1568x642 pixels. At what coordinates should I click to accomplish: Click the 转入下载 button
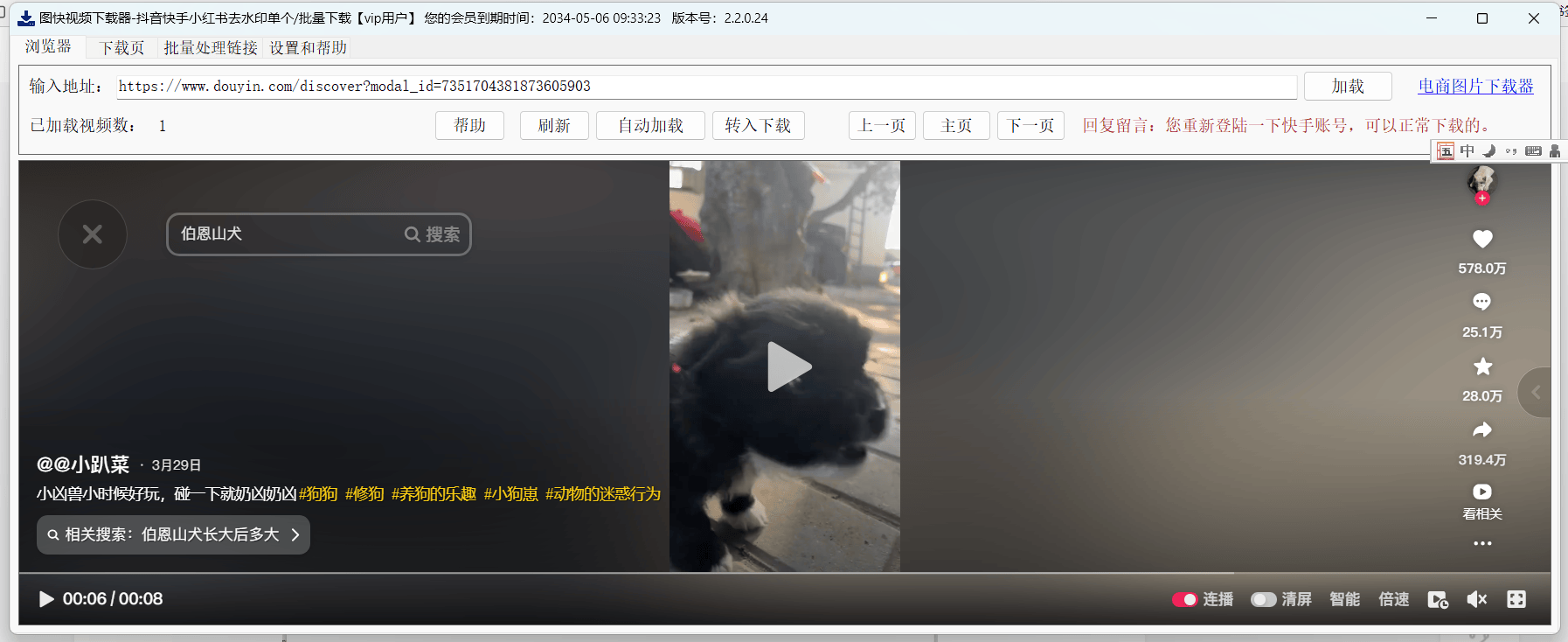click(758, 125)
